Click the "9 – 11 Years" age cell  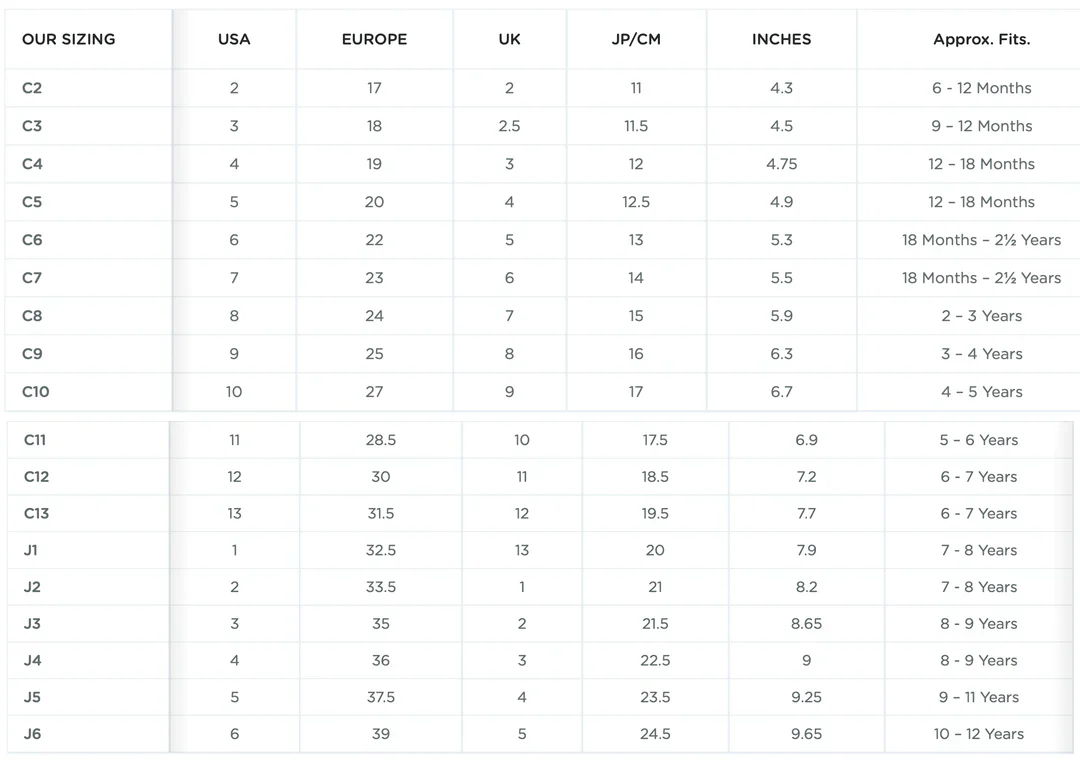pyautogui.click(x=978, y=698)
